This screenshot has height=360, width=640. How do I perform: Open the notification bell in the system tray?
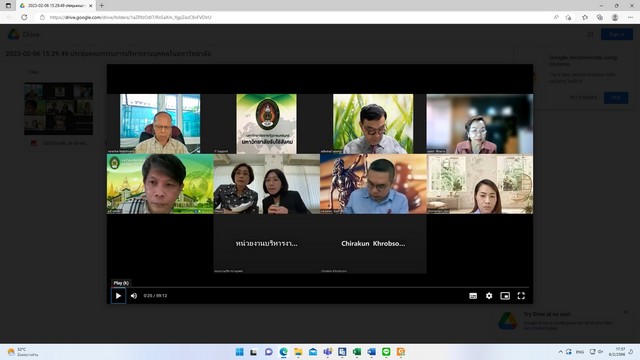tap(631, 352)
